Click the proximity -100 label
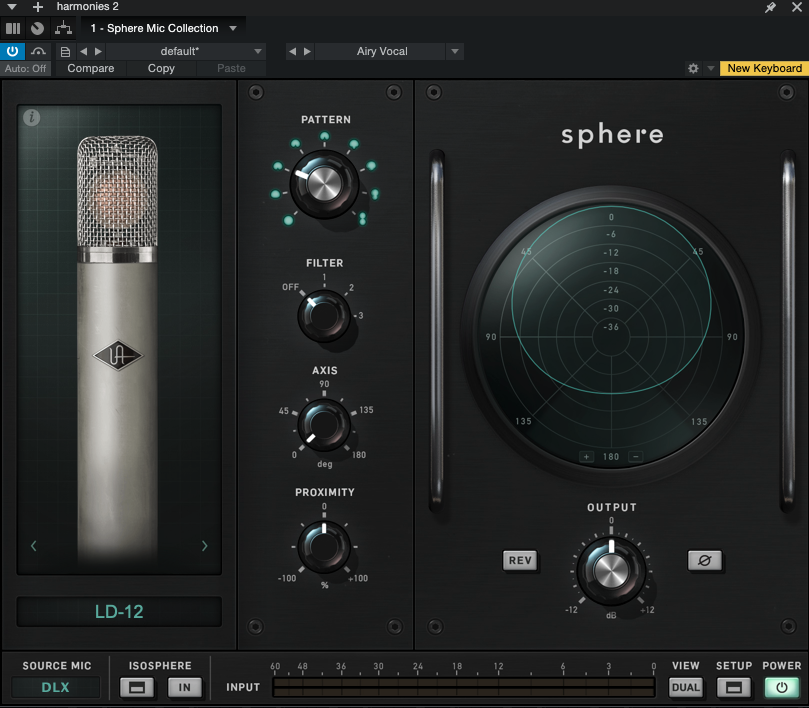The width and height of the screenshot is (809, 708). [x=287, y=578]
